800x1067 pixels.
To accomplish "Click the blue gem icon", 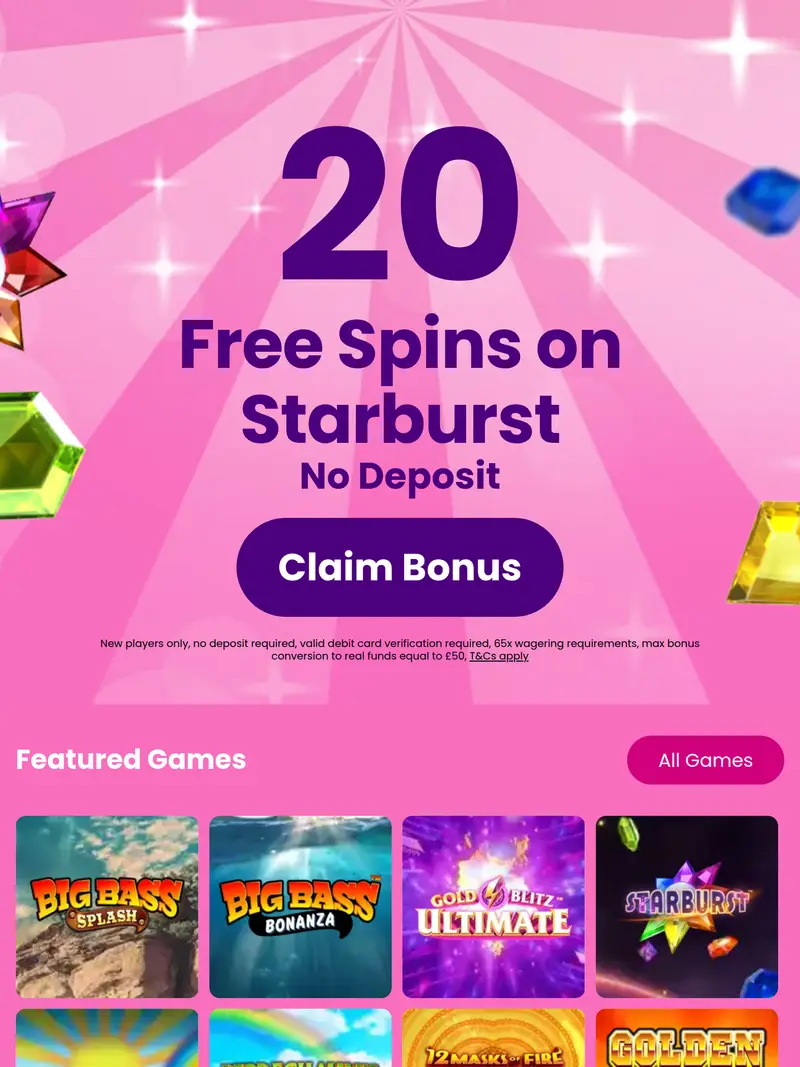I will [763, 201].
